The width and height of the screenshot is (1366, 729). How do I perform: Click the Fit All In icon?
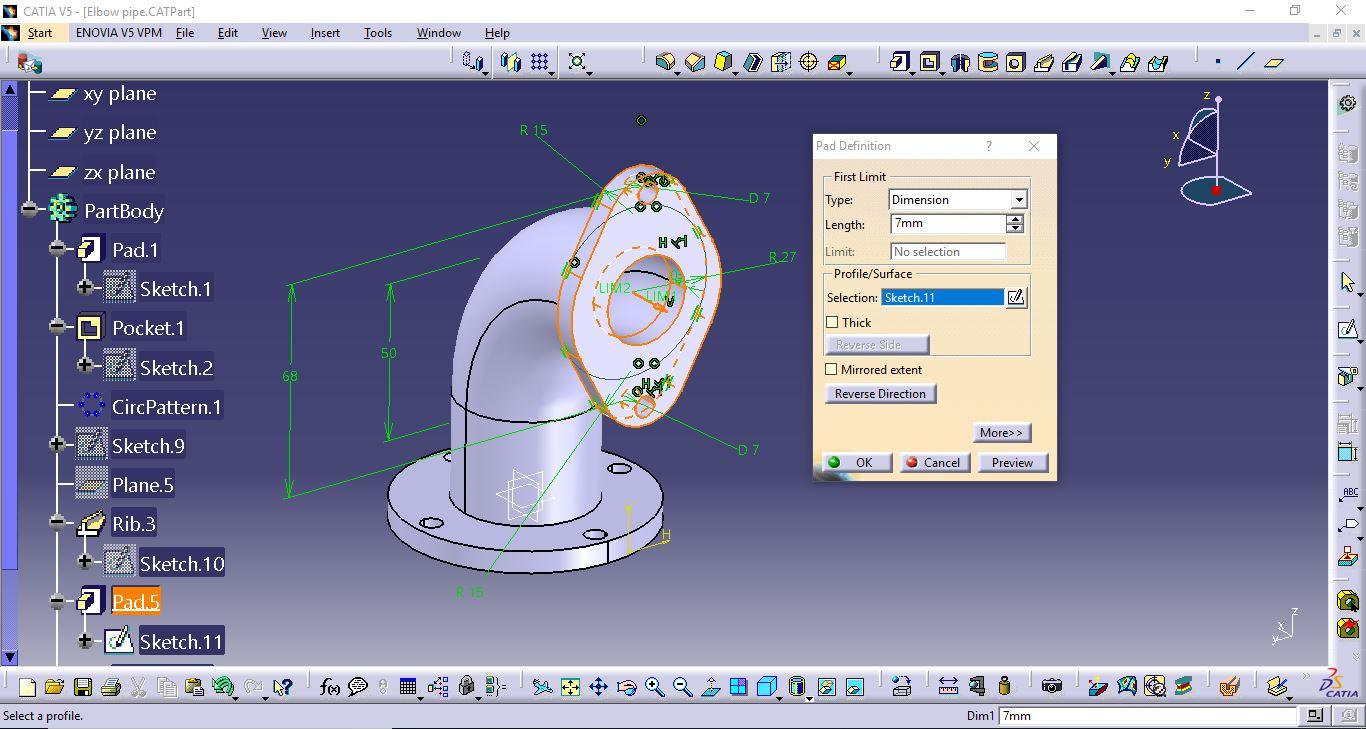(x=570, y=687)
